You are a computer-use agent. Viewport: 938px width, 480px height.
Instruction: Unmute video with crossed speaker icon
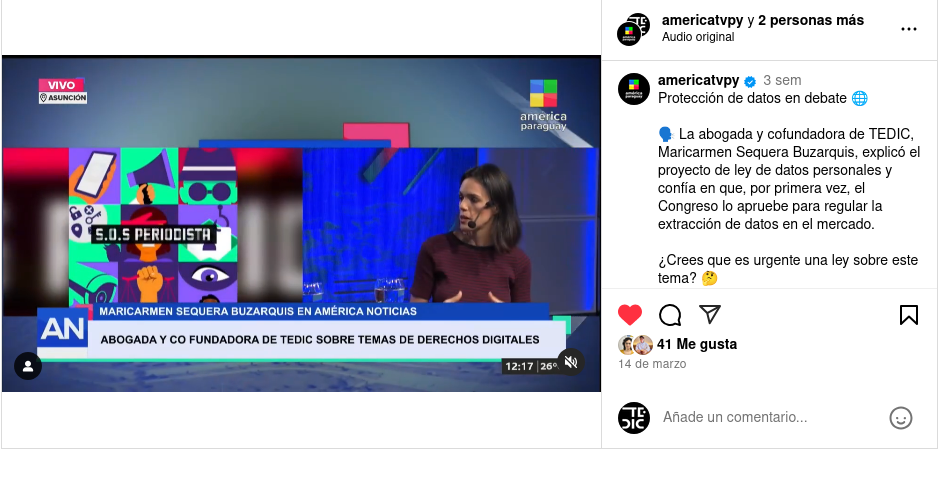(x=571, y=362)
